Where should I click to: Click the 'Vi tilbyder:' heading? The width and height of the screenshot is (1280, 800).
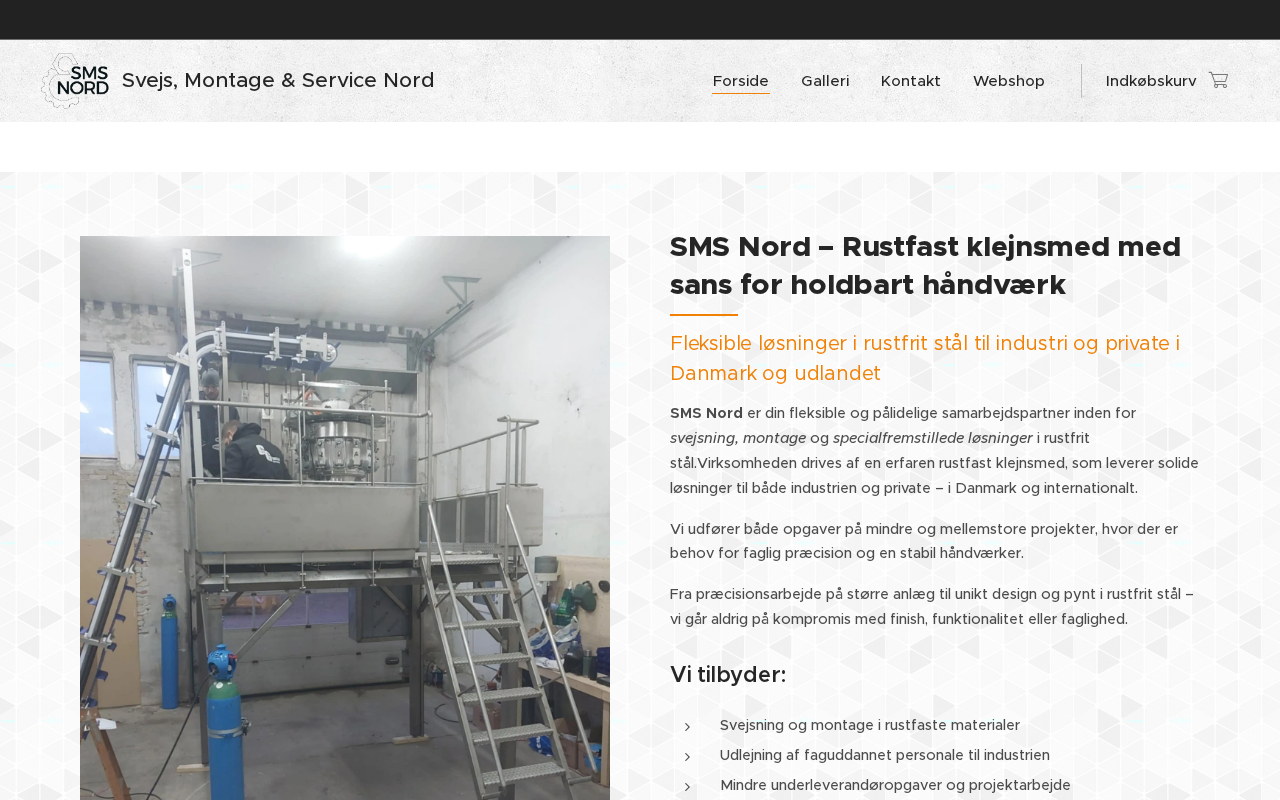[x=728, y=675]
